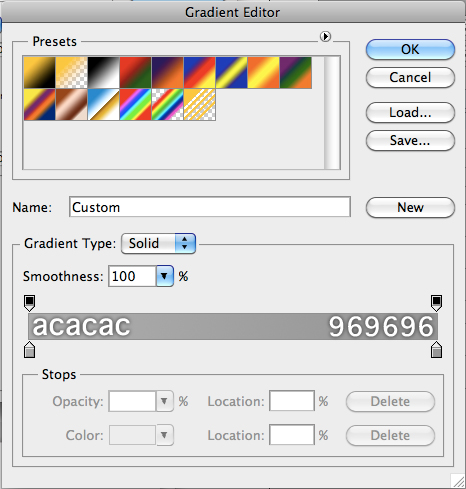Choose the transparent stripes gradient preset
Viewport: 466px width, 489px height.
[199, 105]
